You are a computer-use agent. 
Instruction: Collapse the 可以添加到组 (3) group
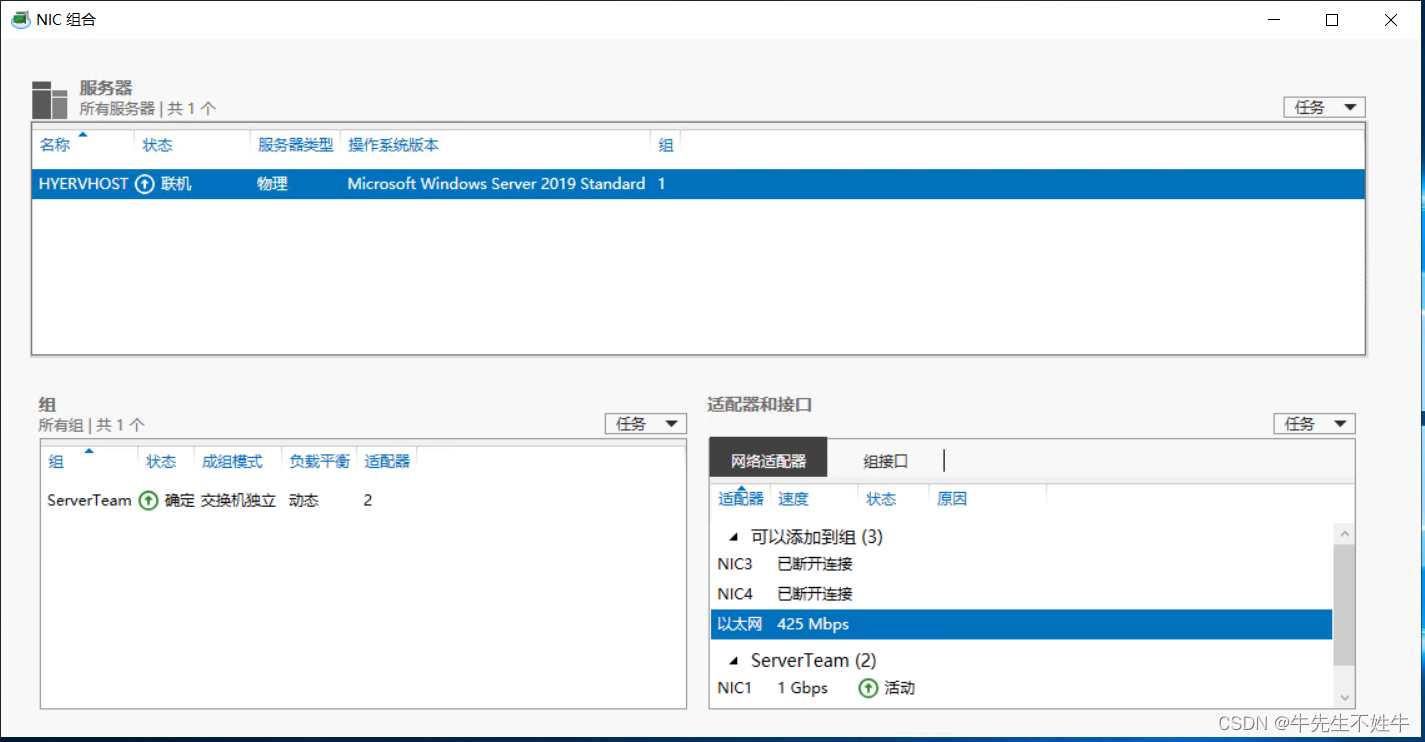click(735, 537)
